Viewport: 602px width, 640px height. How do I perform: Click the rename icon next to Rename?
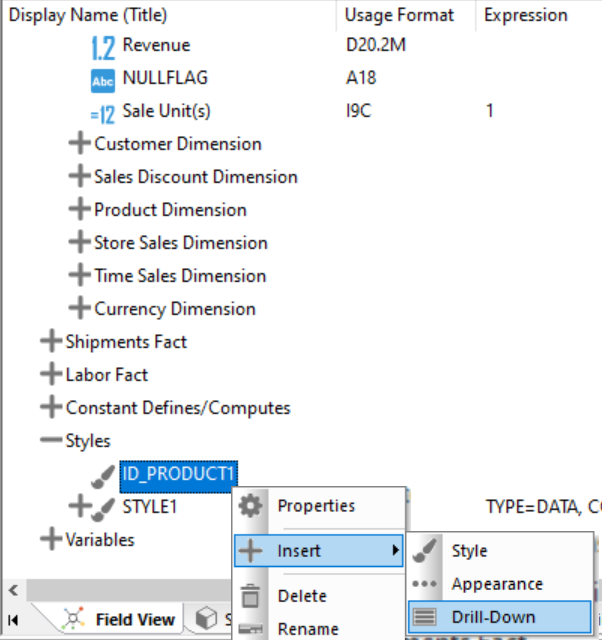coord(250,629)
